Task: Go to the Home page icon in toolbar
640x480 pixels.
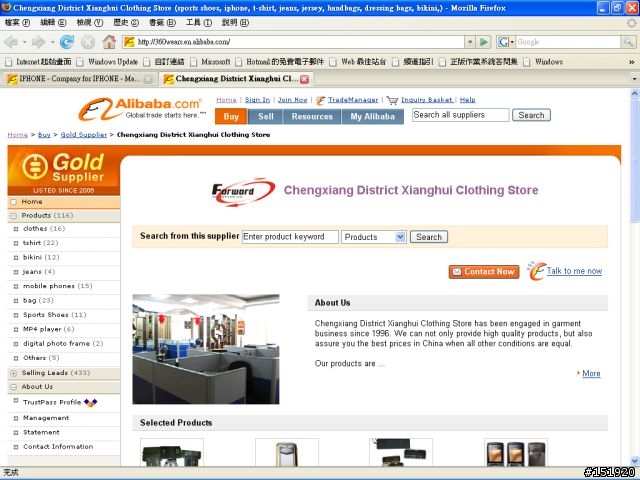Action: point(109,42)
